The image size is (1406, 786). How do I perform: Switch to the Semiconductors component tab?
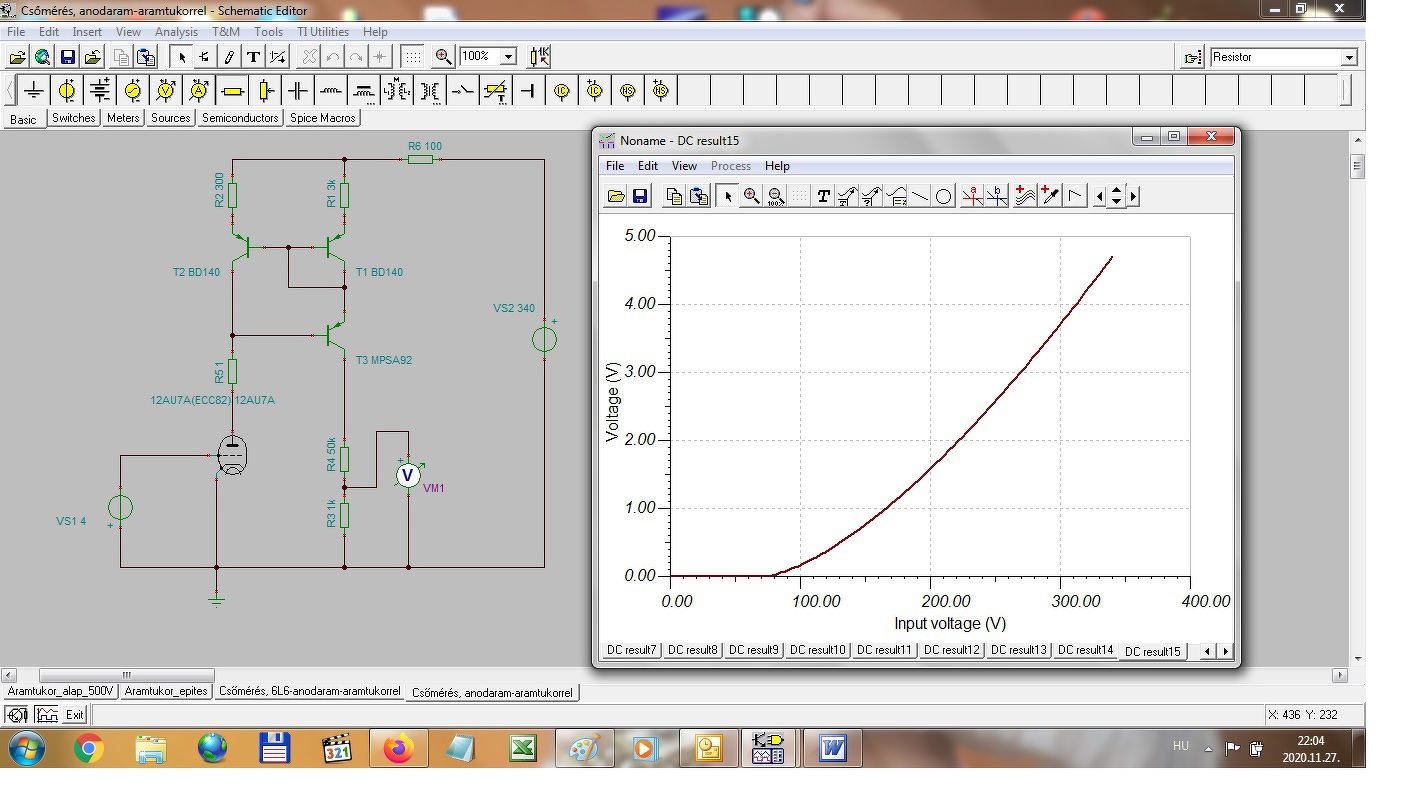240,118
